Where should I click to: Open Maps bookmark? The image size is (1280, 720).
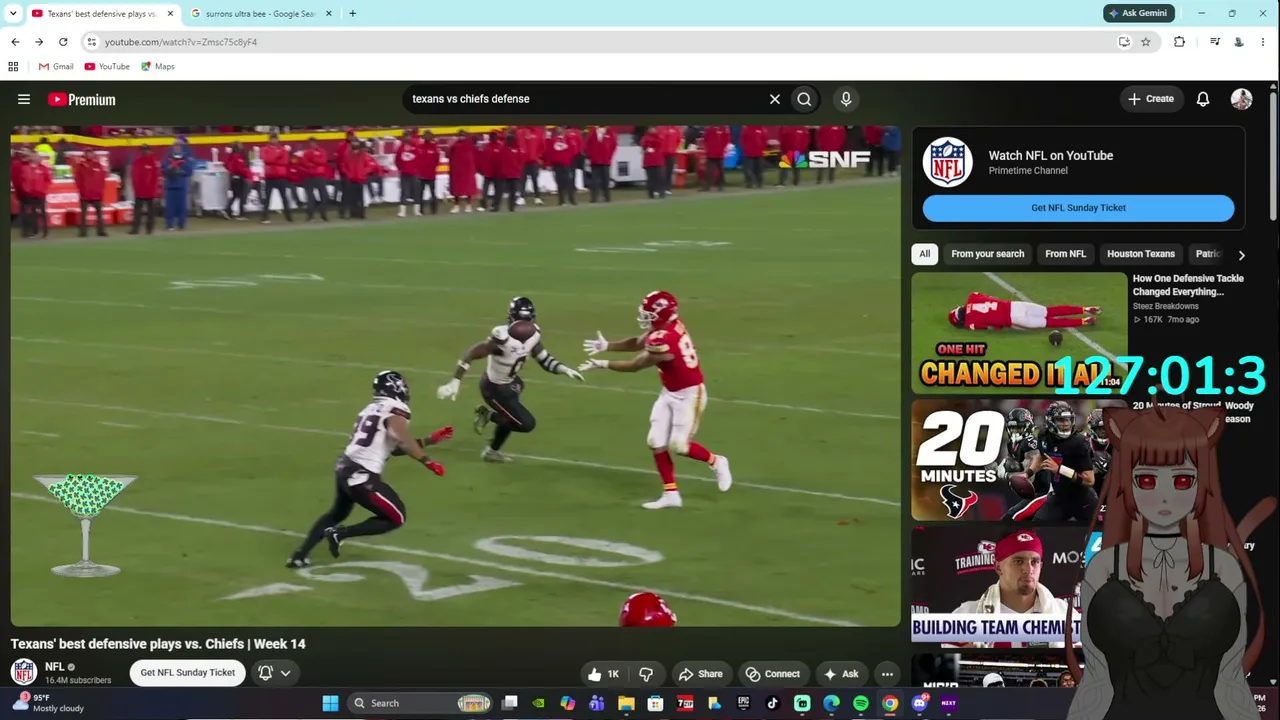coord(158,67)
